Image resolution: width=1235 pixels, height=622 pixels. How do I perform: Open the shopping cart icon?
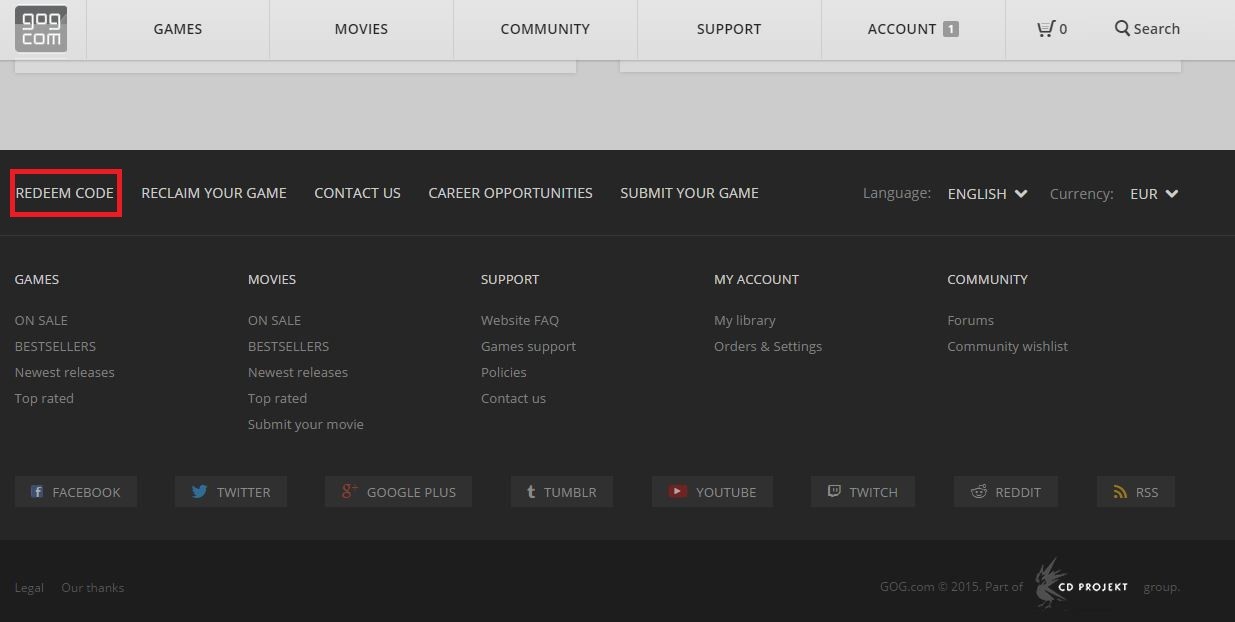tap(1046, 29)
